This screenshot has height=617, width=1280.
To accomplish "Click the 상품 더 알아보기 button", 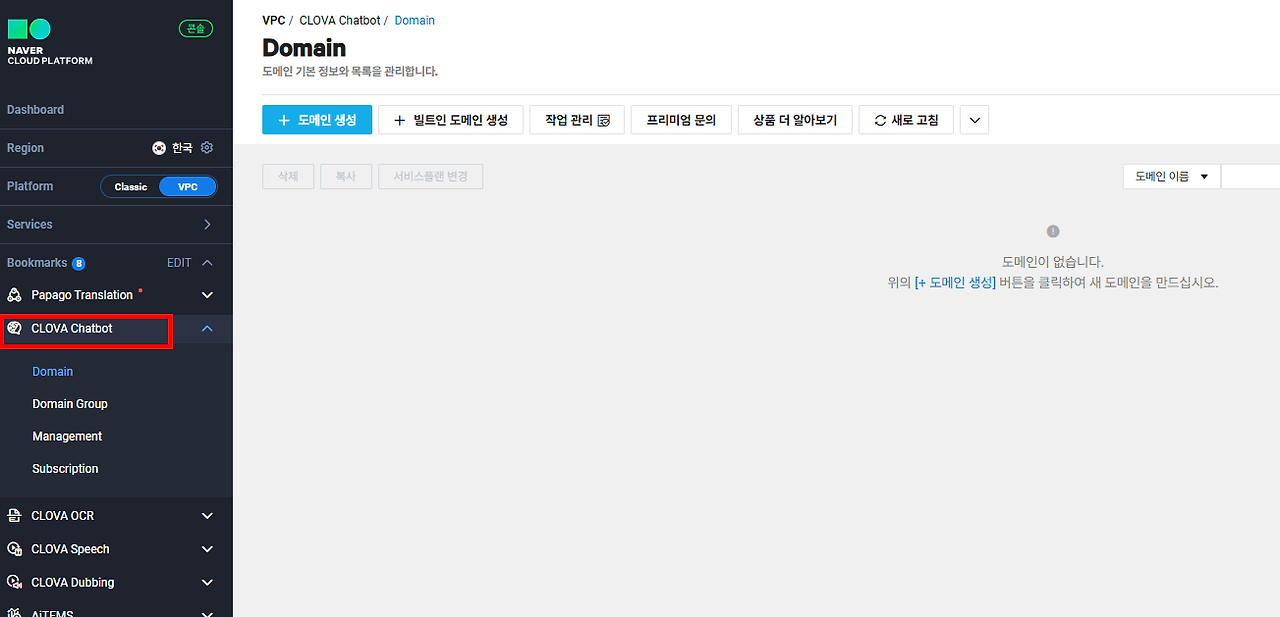I will pyautogui.click(x=795, y=120).
